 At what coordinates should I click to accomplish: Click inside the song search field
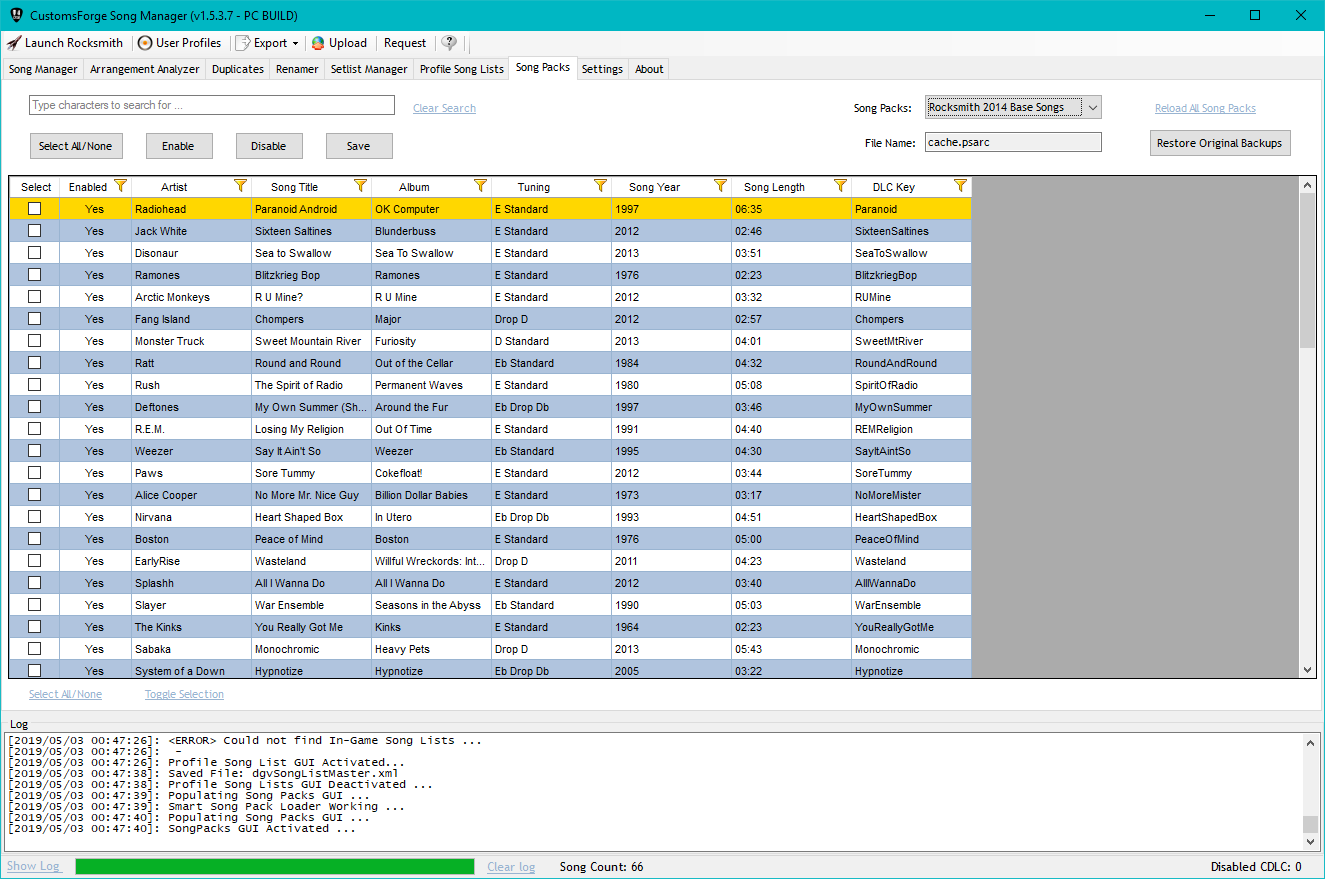point(210,105)
